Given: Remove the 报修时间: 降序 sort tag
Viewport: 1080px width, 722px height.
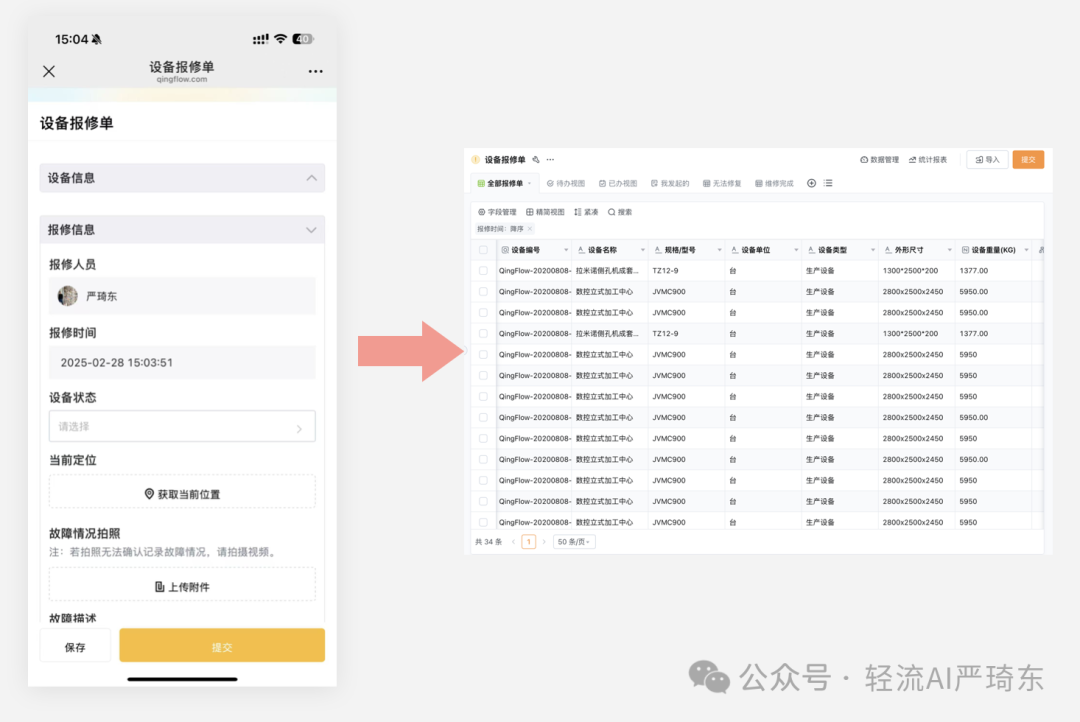Looking at the screenshot, I should pyautogui.click(x=530, y=229).
